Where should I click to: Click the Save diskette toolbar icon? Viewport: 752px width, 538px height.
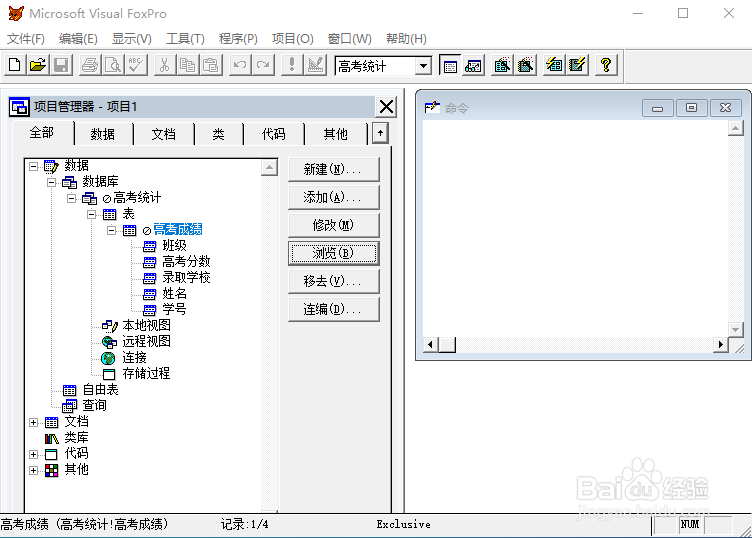click(x=61, y=65)
